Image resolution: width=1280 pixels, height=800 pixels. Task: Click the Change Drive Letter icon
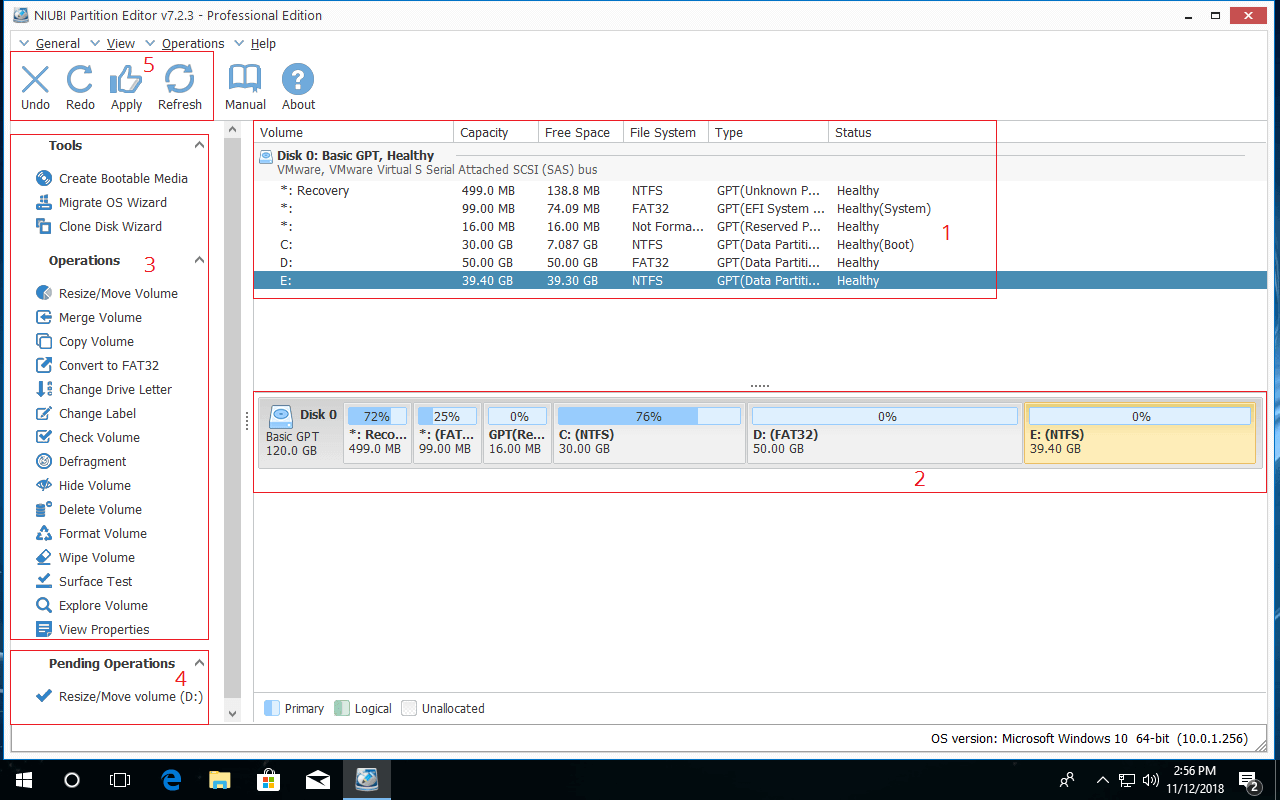[43, 389]
